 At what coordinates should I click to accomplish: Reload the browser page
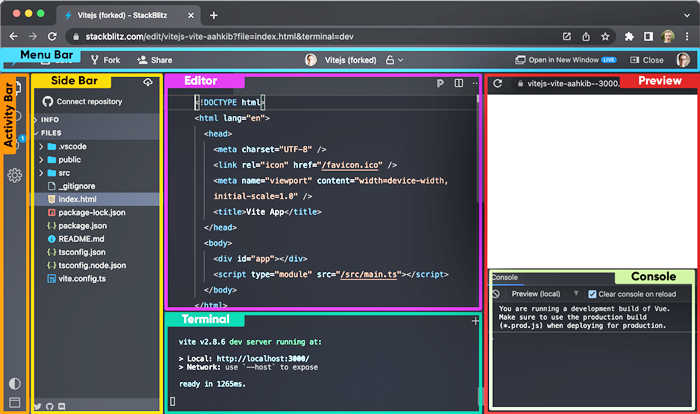[x=52, y=37]
